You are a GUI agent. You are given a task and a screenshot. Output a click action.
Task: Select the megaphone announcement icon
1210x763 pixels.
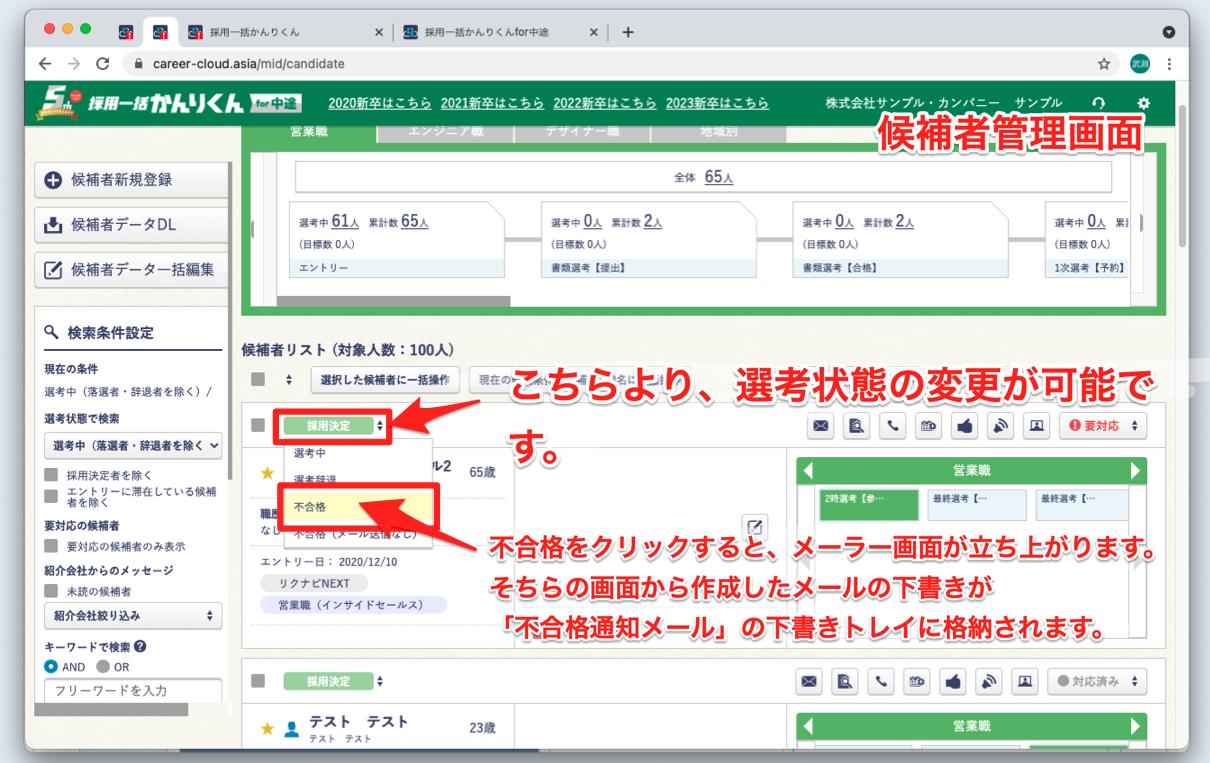click(x=1000, y=425)
